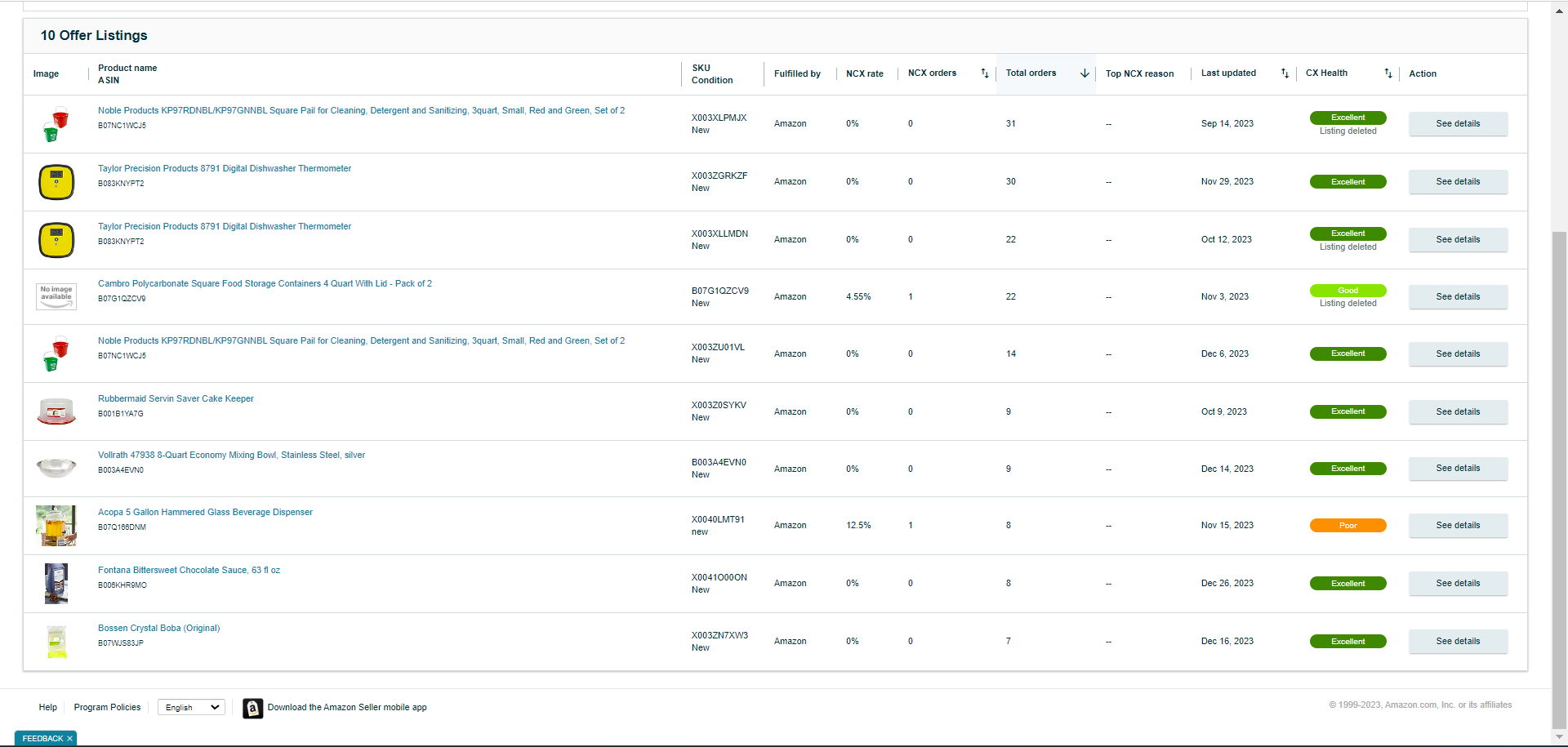Click the Dec 26, 2023 last updated date
This screenshot has height=747, width=1568.
[x=1227, y=584]
